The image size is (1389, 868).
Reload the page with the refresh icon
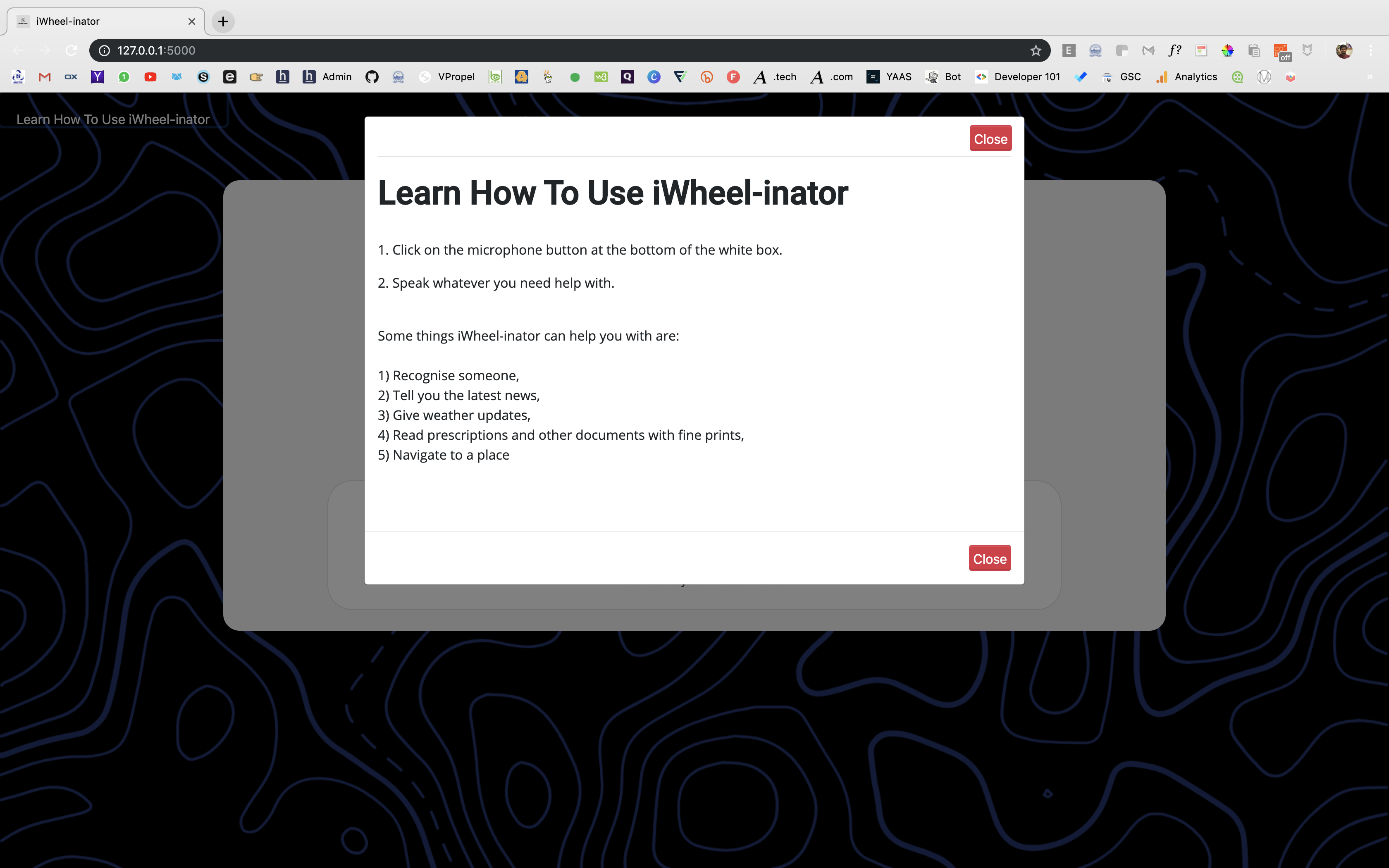pyautogui.click(x=71, y=50)
